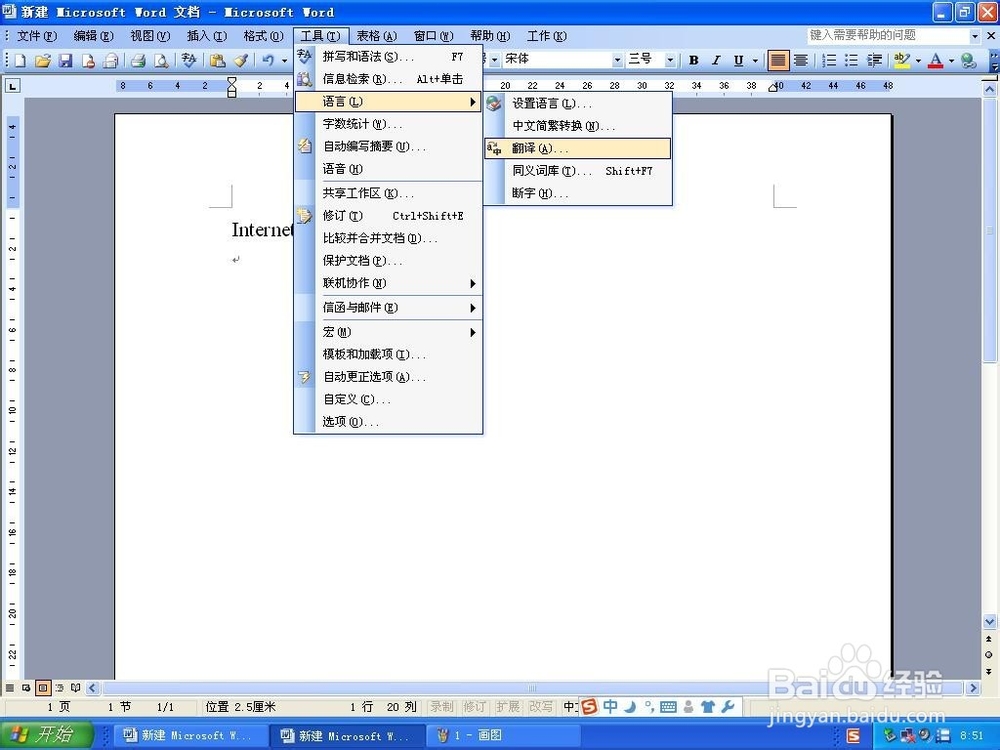Viewport: 1000px width, 750px height.
Task: Choose 信息检索 from the Tools menu
Action: point(388,79)
